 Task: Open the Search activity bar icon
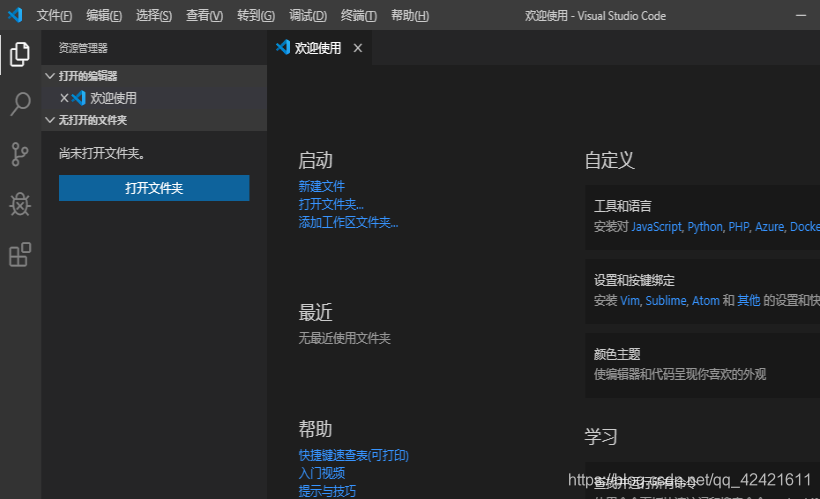coord(20,104)
